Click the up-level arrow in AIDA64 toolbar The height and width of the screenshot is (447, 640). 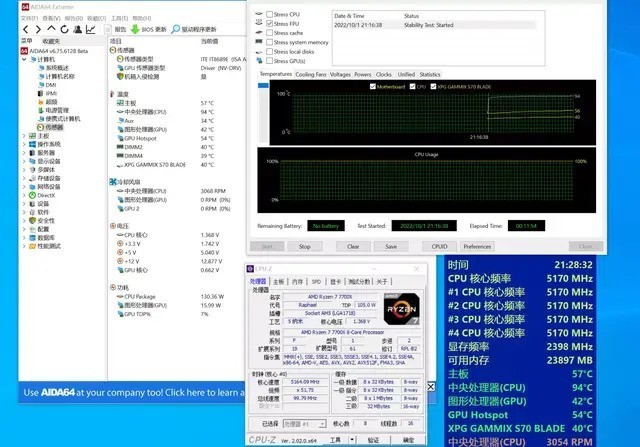[x=51, y=29]
